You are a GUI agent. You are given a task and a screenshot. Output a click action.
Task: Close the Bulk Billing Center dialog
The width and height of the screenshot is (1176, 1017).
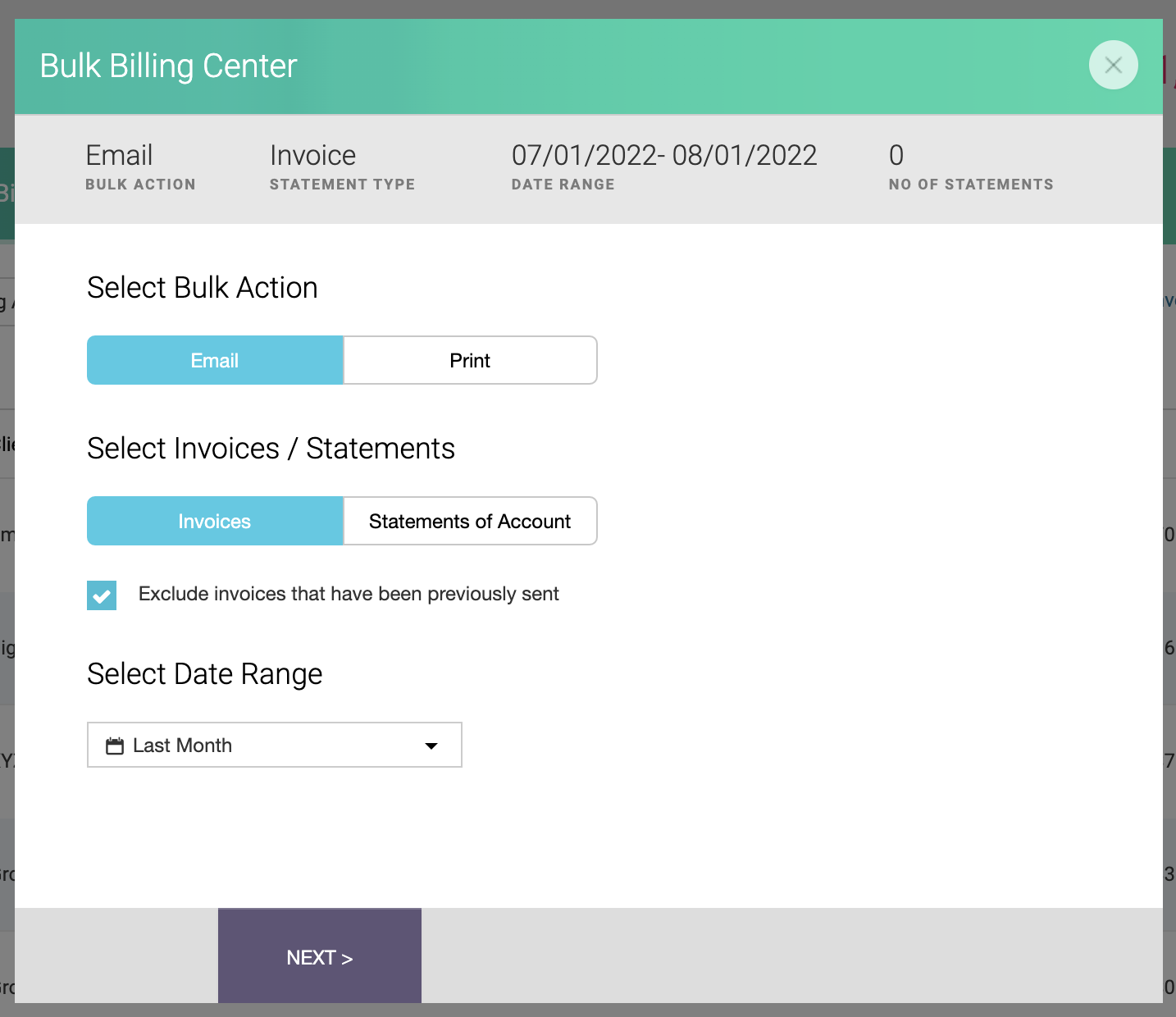pyautogui.click(x=1113, y=65)
